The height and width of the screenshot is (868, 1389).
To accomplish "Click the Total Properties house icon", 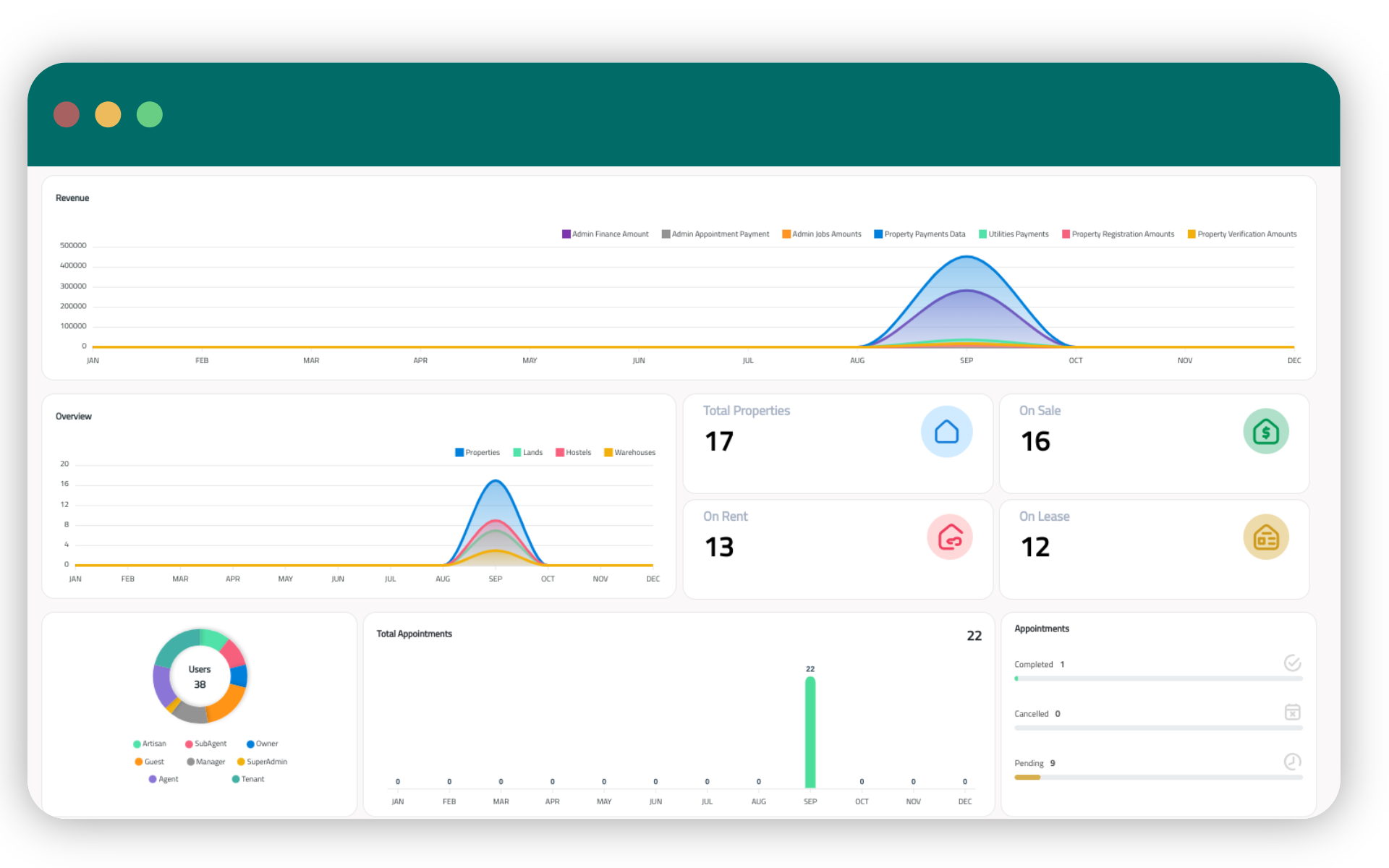I will coord(946,432).
